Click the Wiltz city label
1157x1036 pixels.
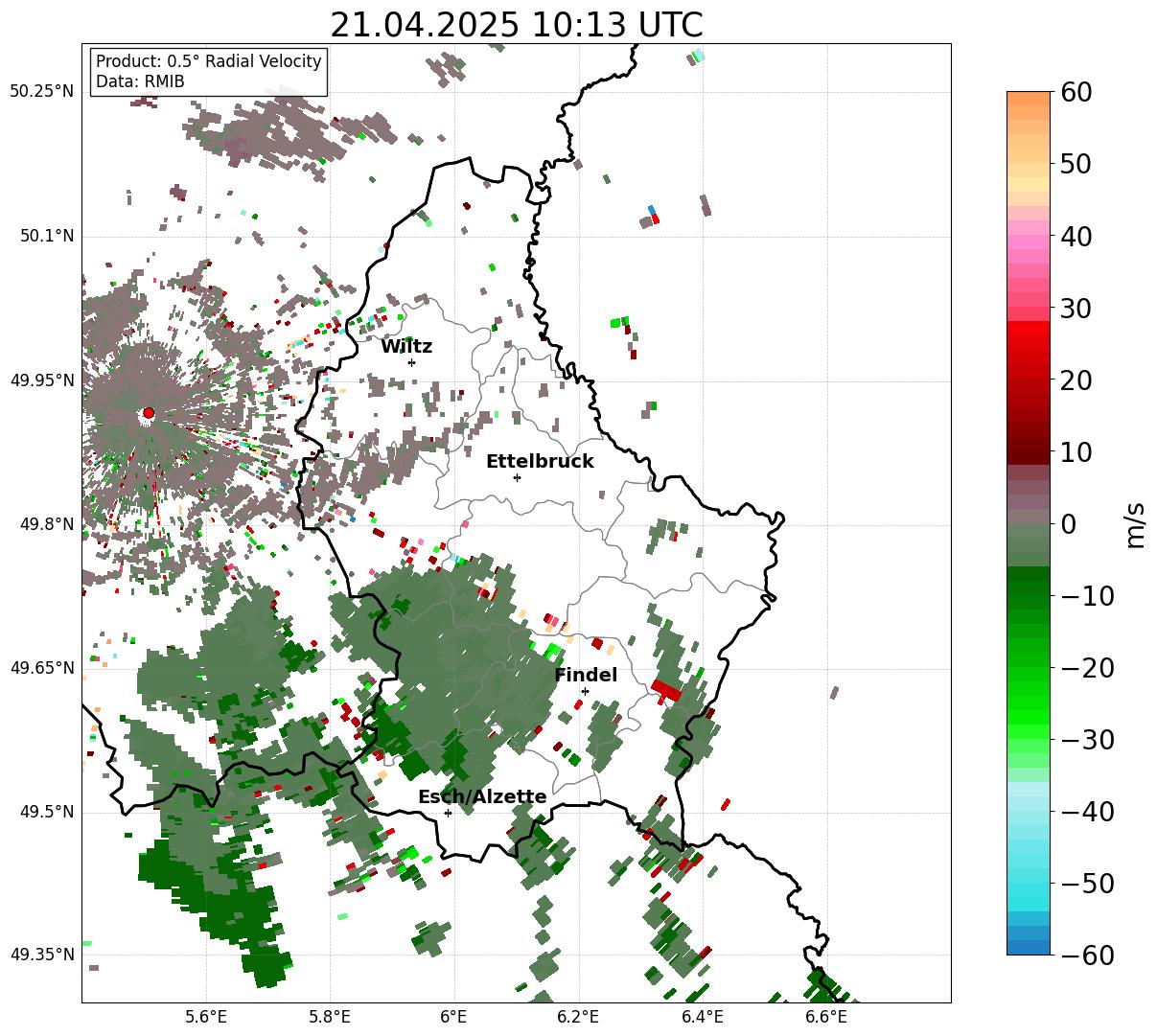pos(406,347)
